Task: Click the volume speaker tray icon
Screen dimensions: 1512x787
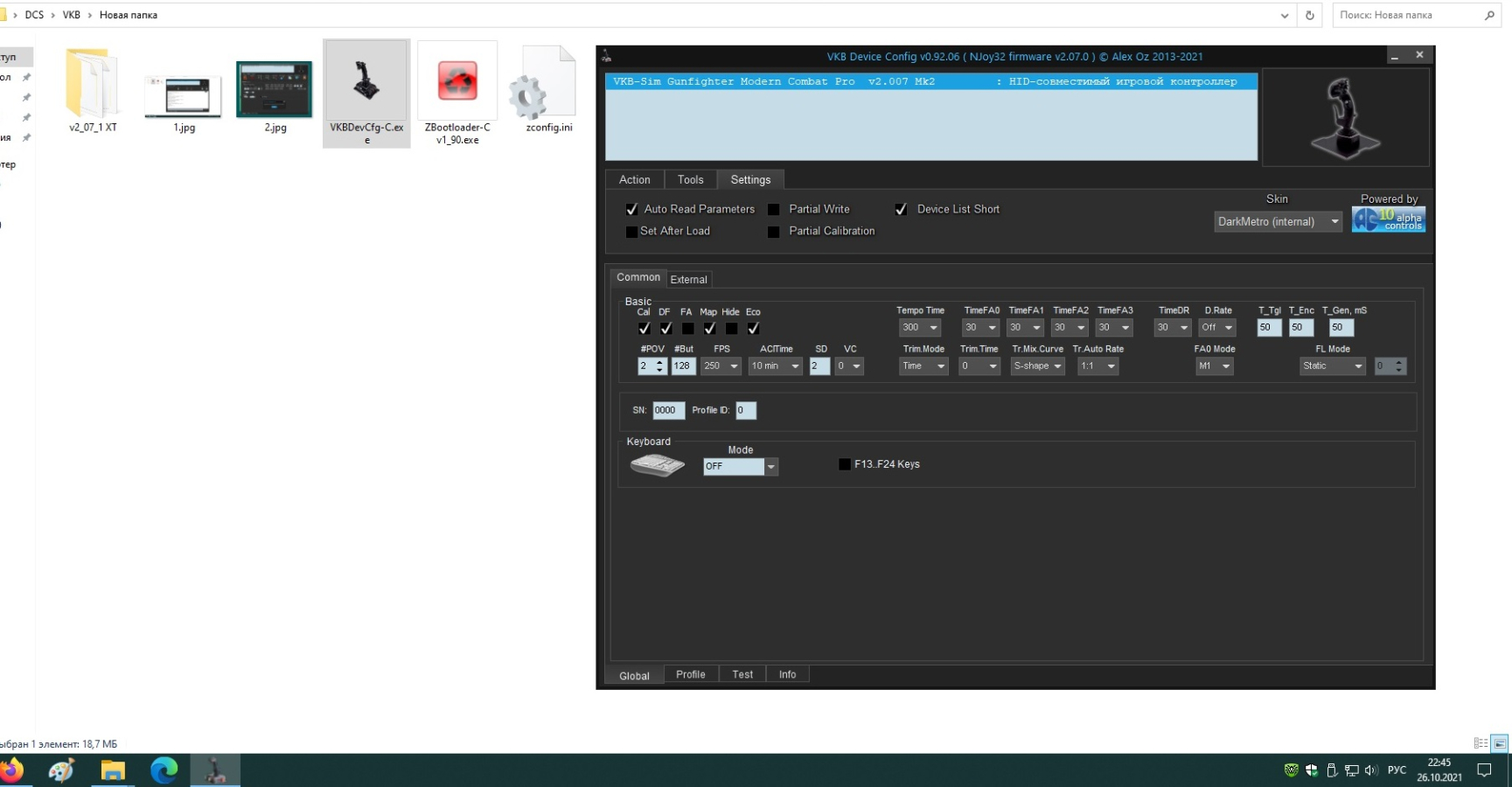Action: point(1370,770)
